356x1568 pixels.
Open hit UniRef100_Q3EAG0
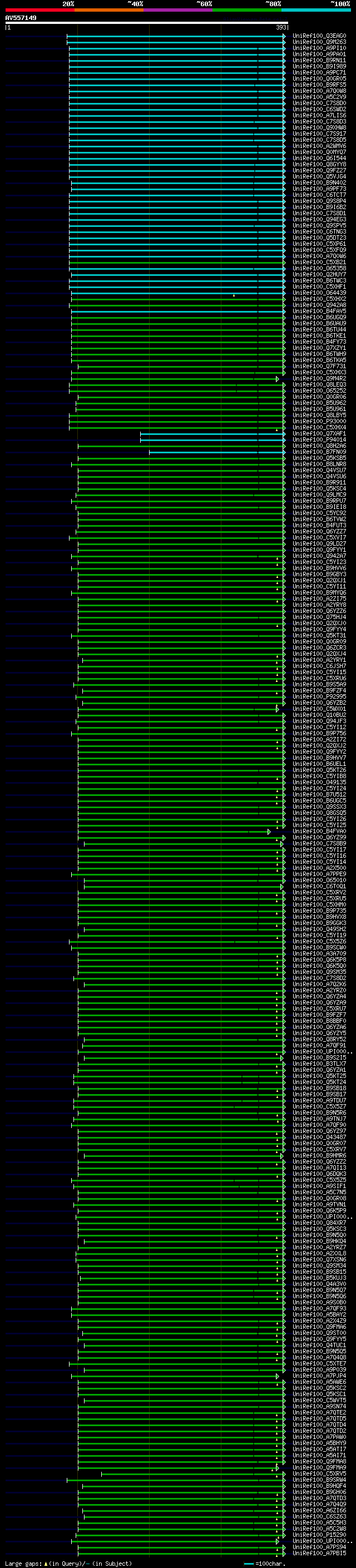click(319, 36)
